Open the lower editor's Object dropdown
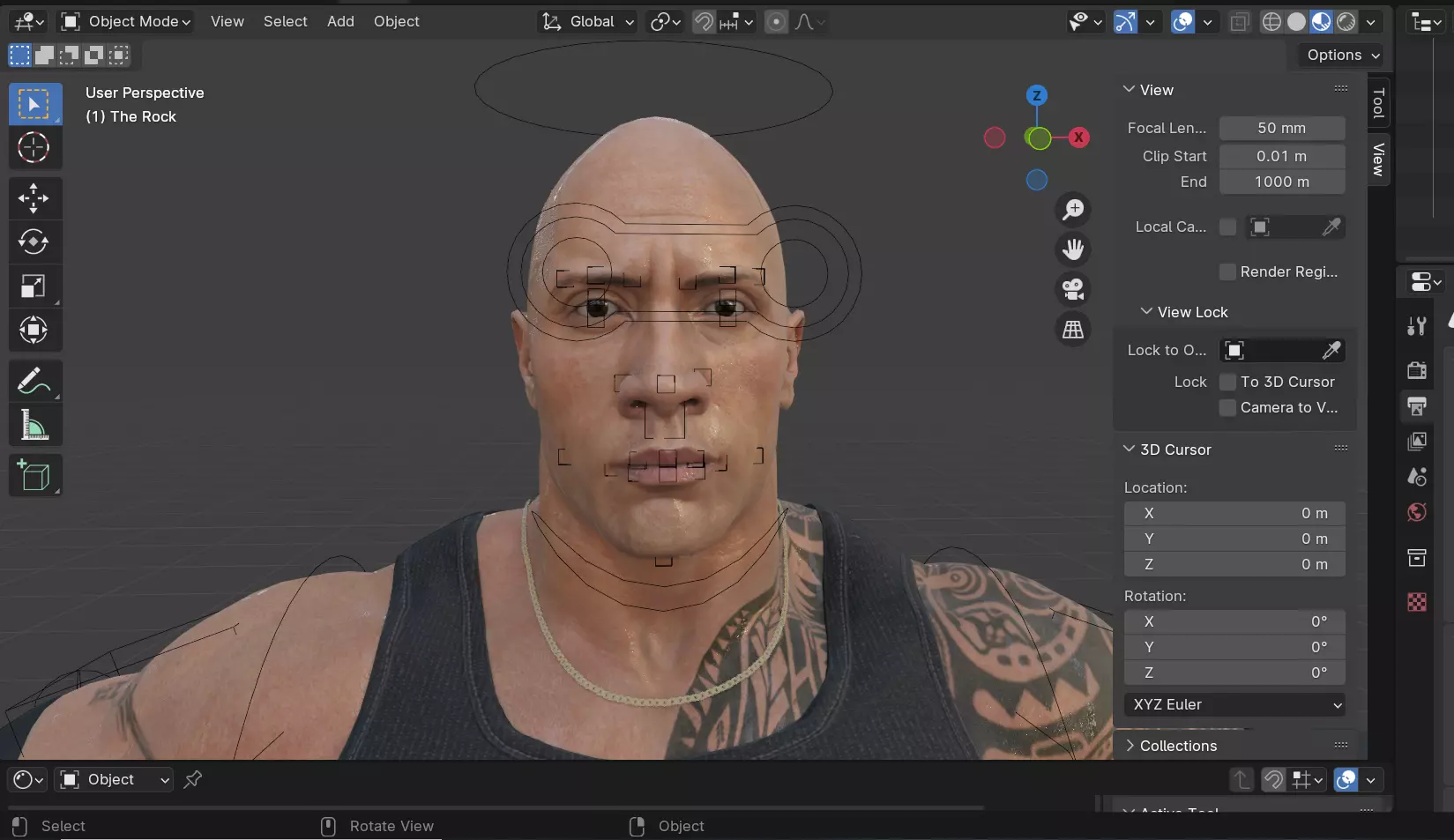 (x=115, y=779)
